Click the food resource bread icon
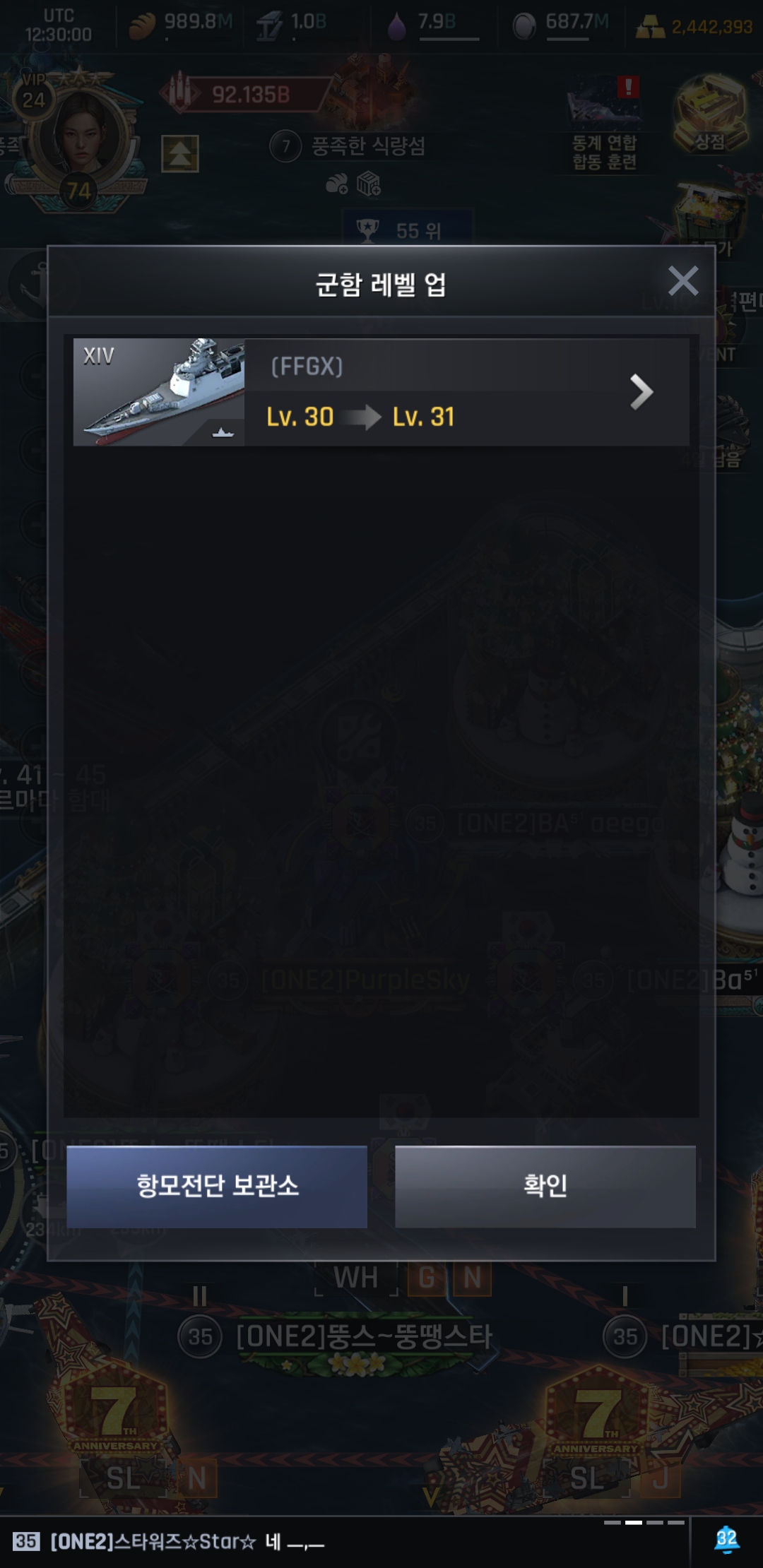The image size is (763, 1568). [142, 25]
